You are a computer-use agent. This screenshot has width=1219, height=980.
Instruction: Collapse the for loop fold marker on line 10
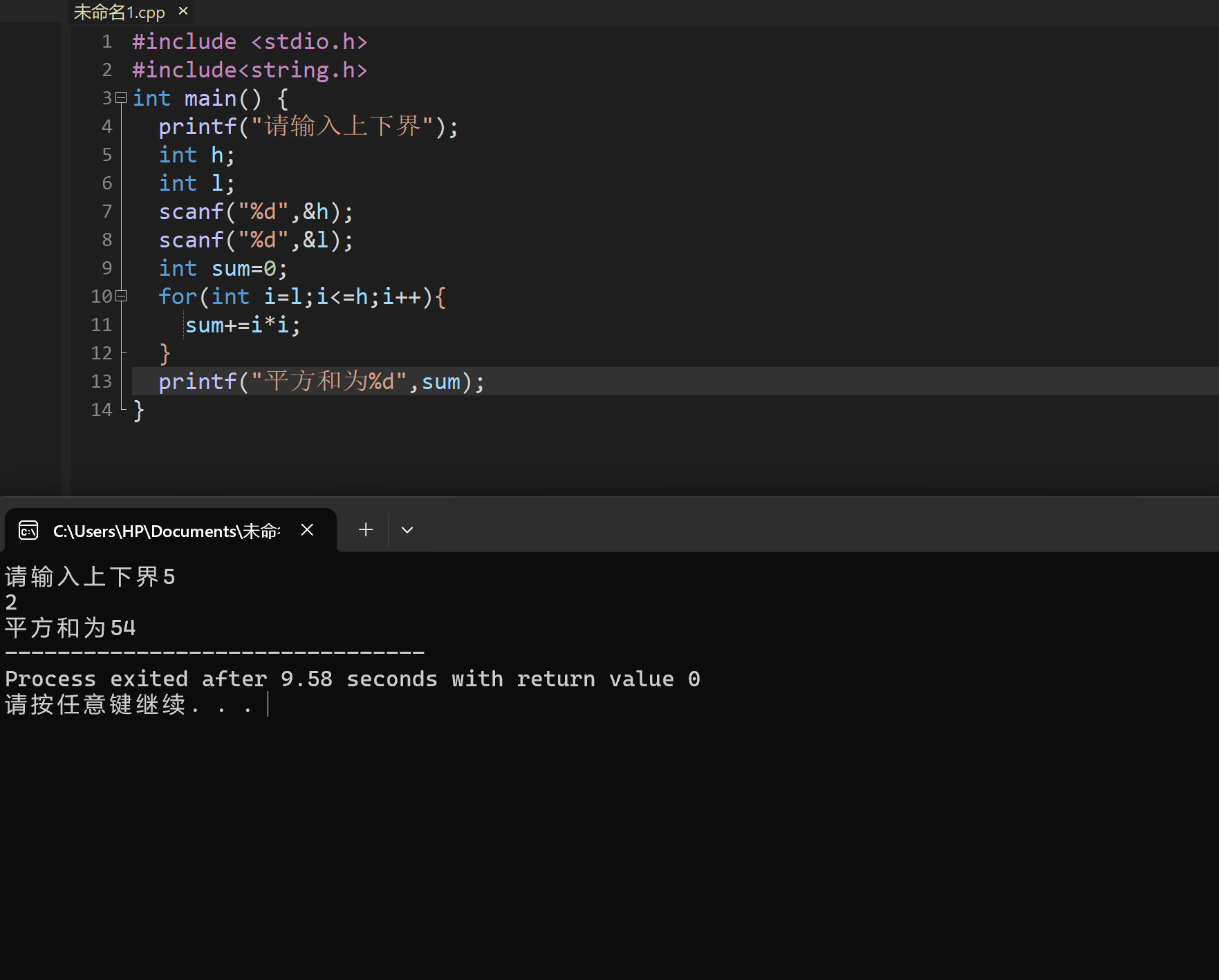click(x=121, y=296)
